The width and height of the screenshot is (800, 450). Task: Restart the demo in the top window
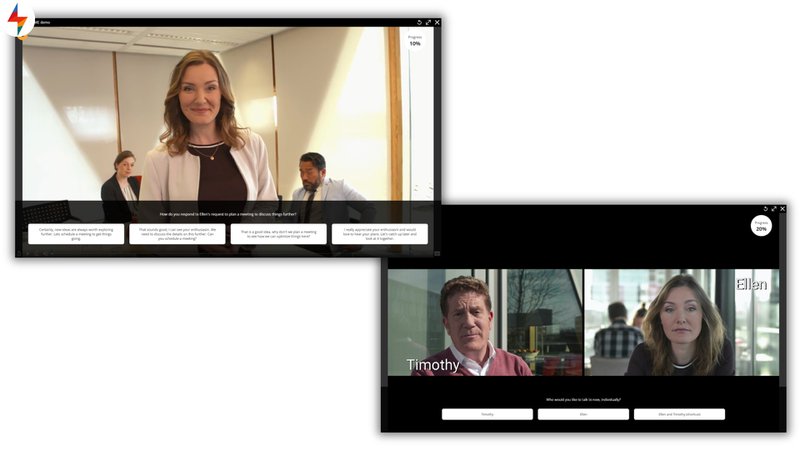point(419,22)
